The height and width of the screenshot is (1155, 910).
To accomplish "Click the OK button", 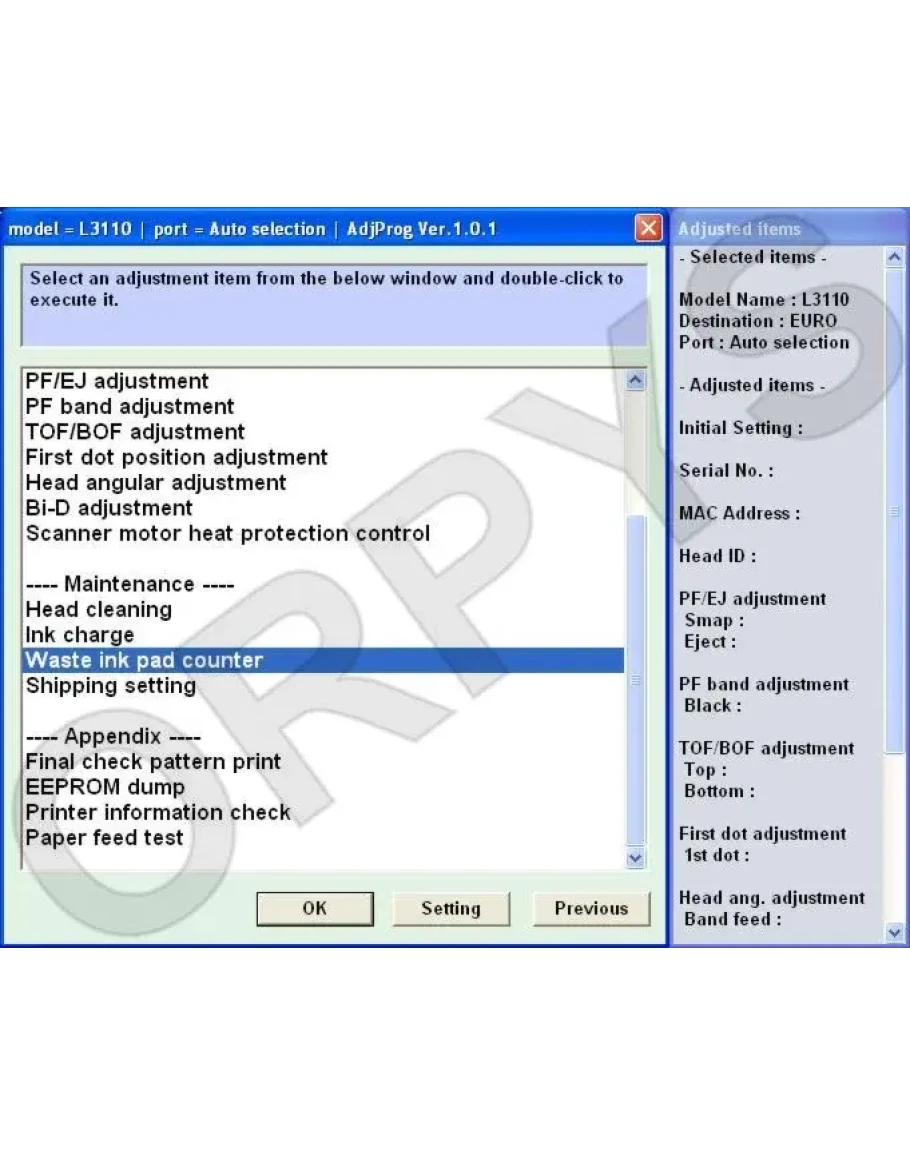I will tap(314, 908).
